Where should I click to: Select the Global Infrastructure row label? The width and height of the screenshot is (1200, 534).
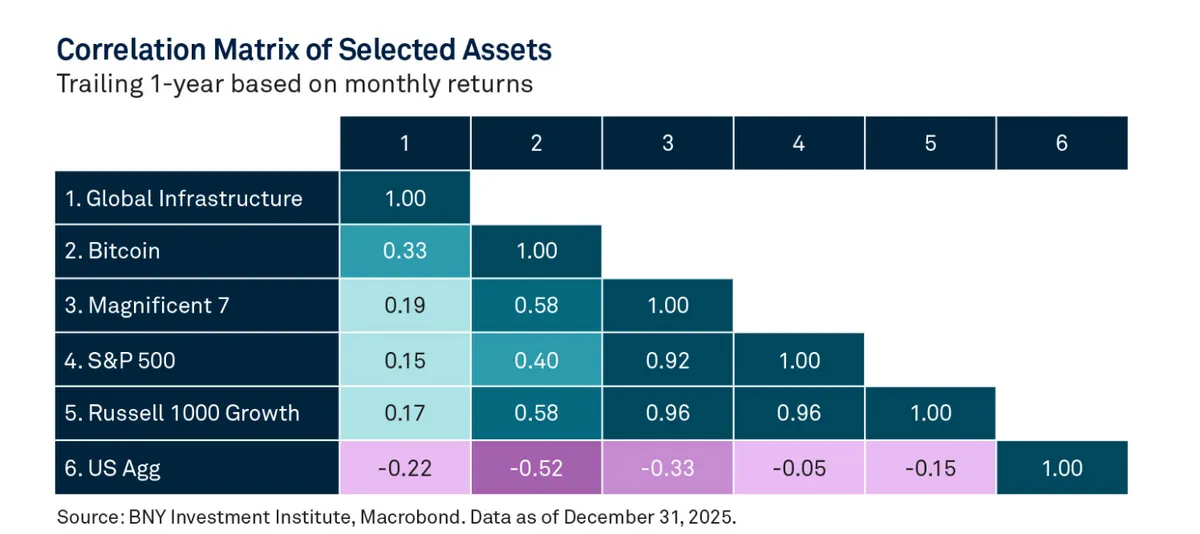coord(184,198)
